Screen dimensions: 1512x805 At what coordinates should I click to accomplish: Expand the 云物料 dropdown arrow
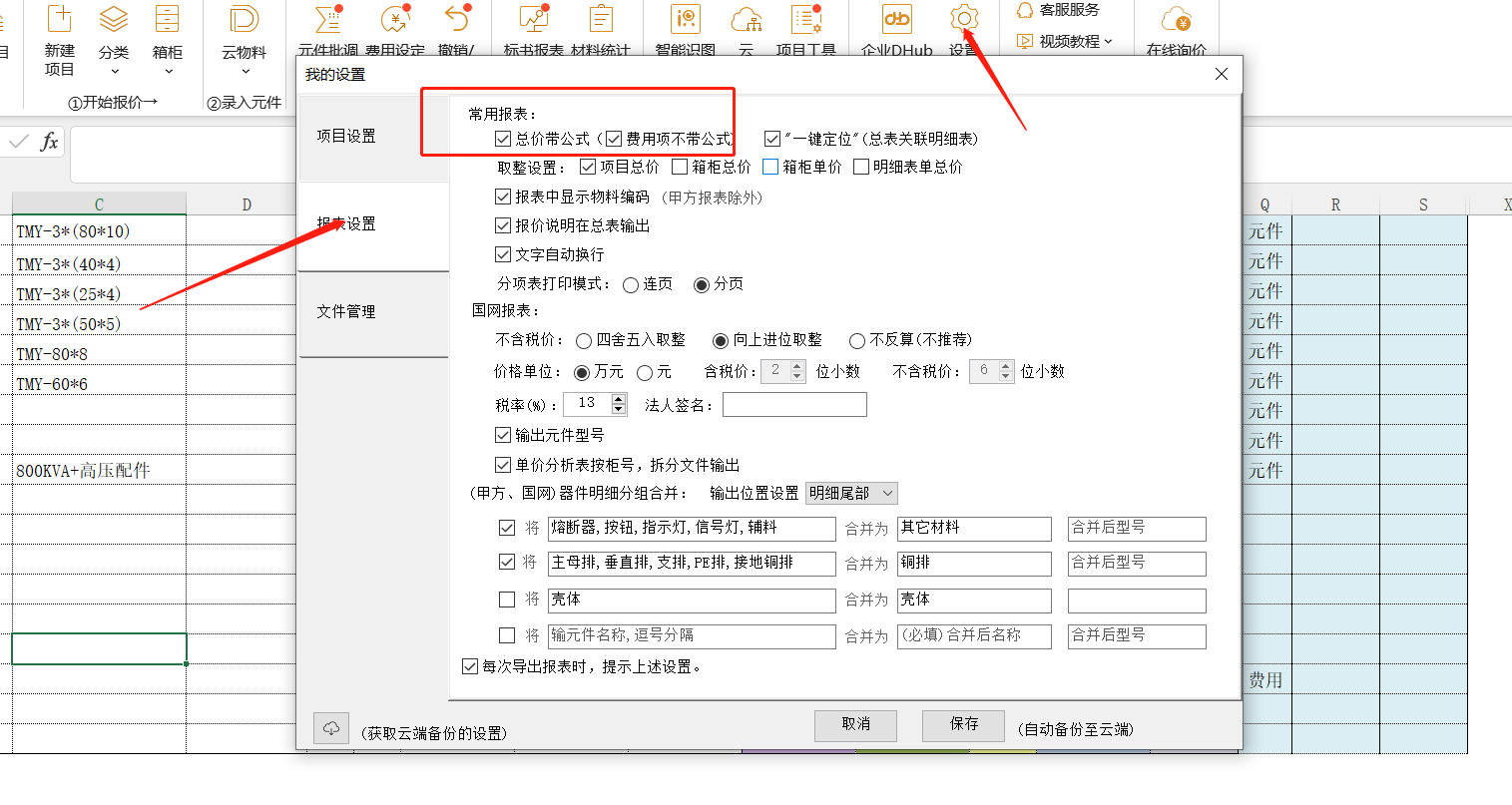(244, 71)
